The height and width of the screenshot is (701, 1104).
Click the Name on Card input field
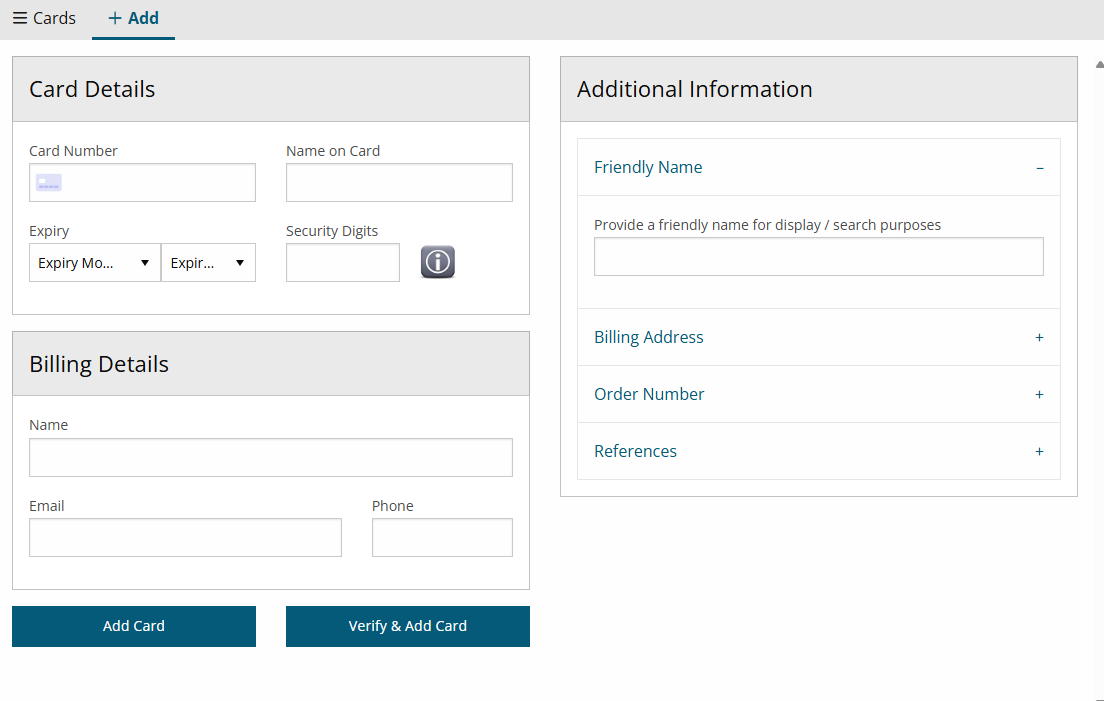coord(399,183)
